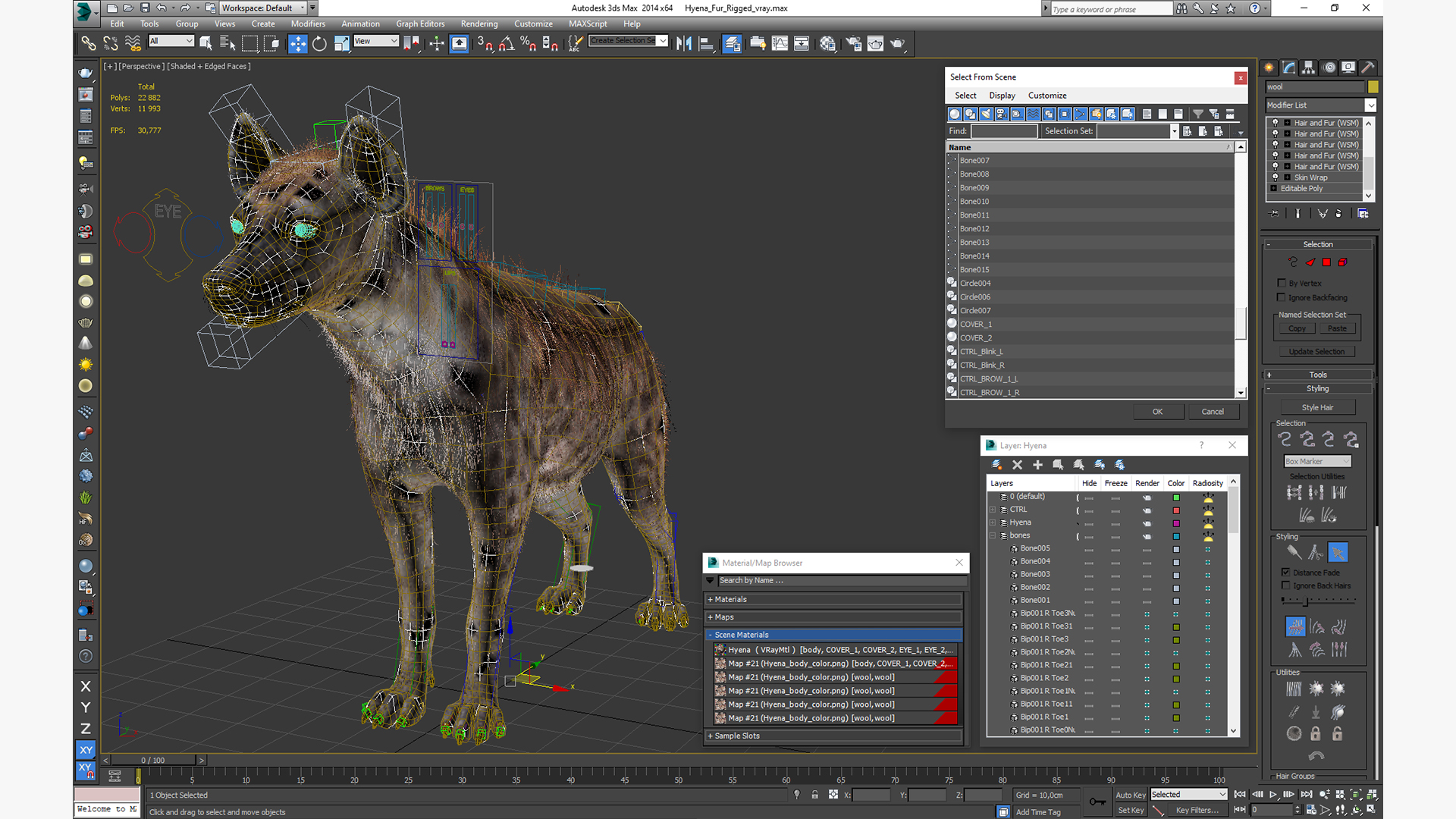Click Pin Stack icon below modifier stack
The image size is (1456, 819).
(x=1275, y=214)
